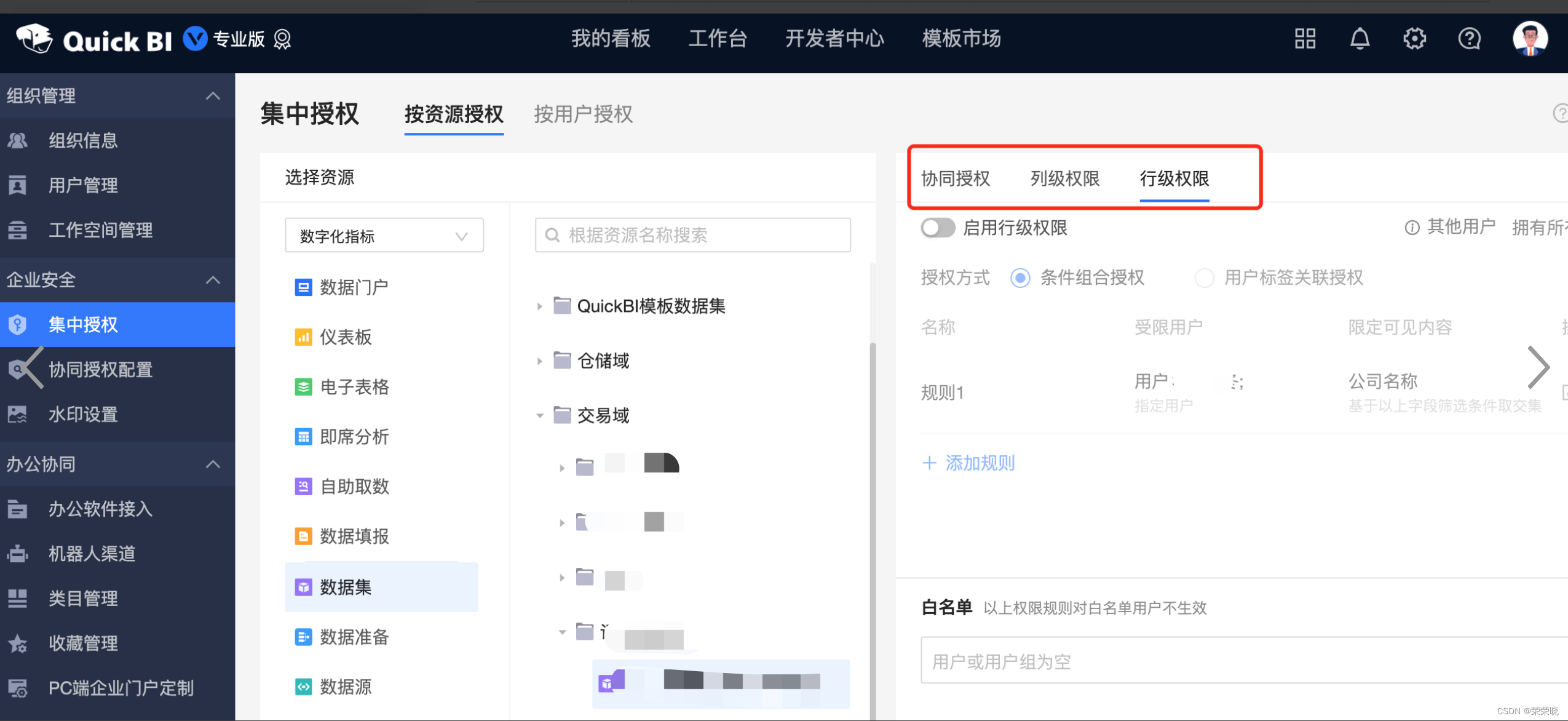Open 开发者中心 in the top menu
The image size is (1568, 721).
tap(834, 38)
